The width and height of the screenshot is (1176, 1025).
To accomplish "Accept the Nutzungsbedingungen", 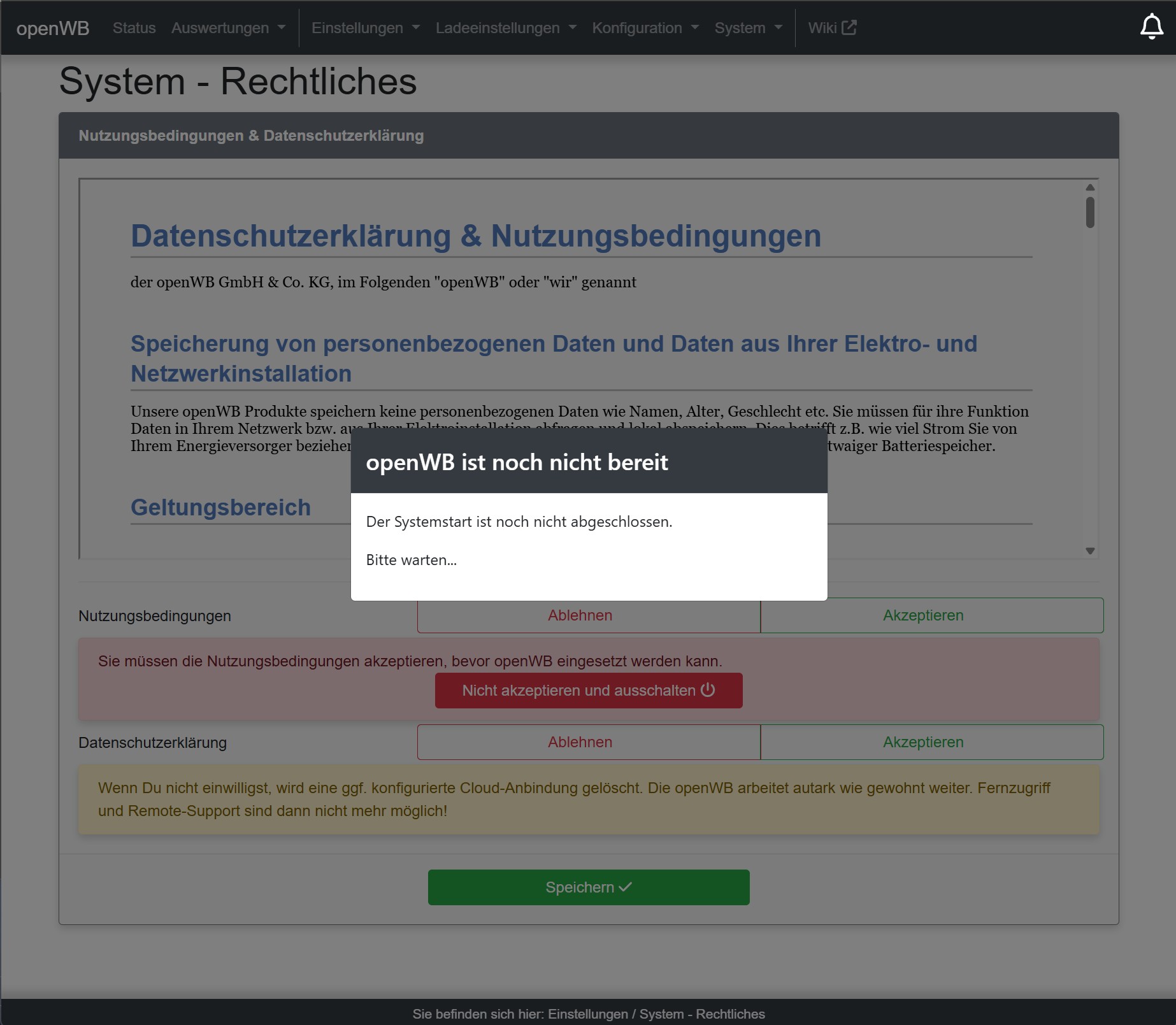I will click(923, 615).
